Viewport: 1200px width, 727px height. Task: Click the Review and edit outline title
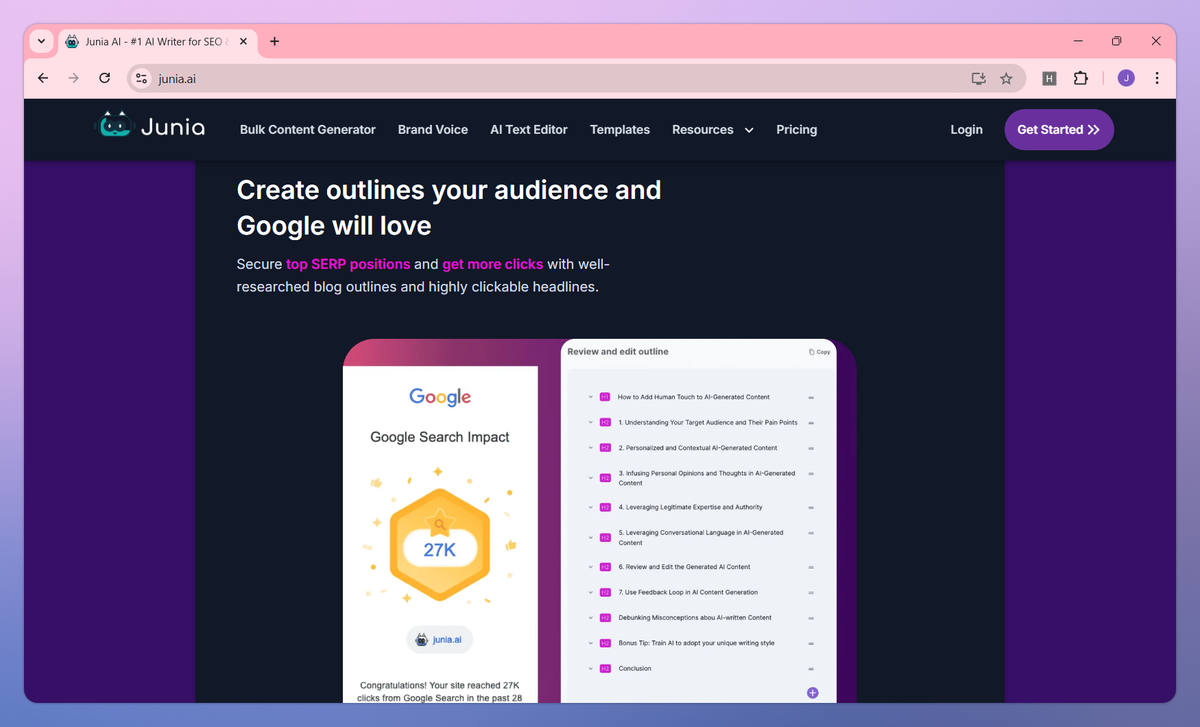click(618, 352)
